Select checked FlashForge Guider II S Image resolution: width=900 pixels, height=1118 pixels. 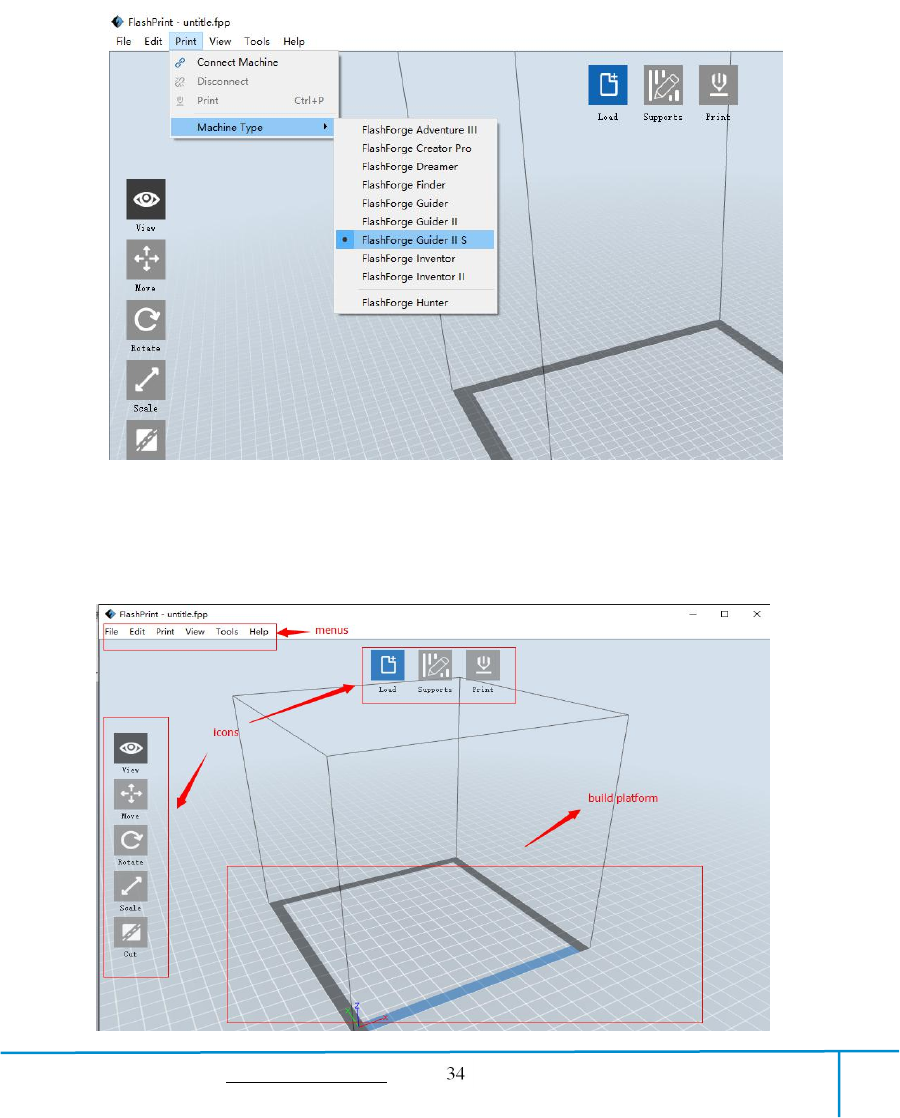(415, 240)
